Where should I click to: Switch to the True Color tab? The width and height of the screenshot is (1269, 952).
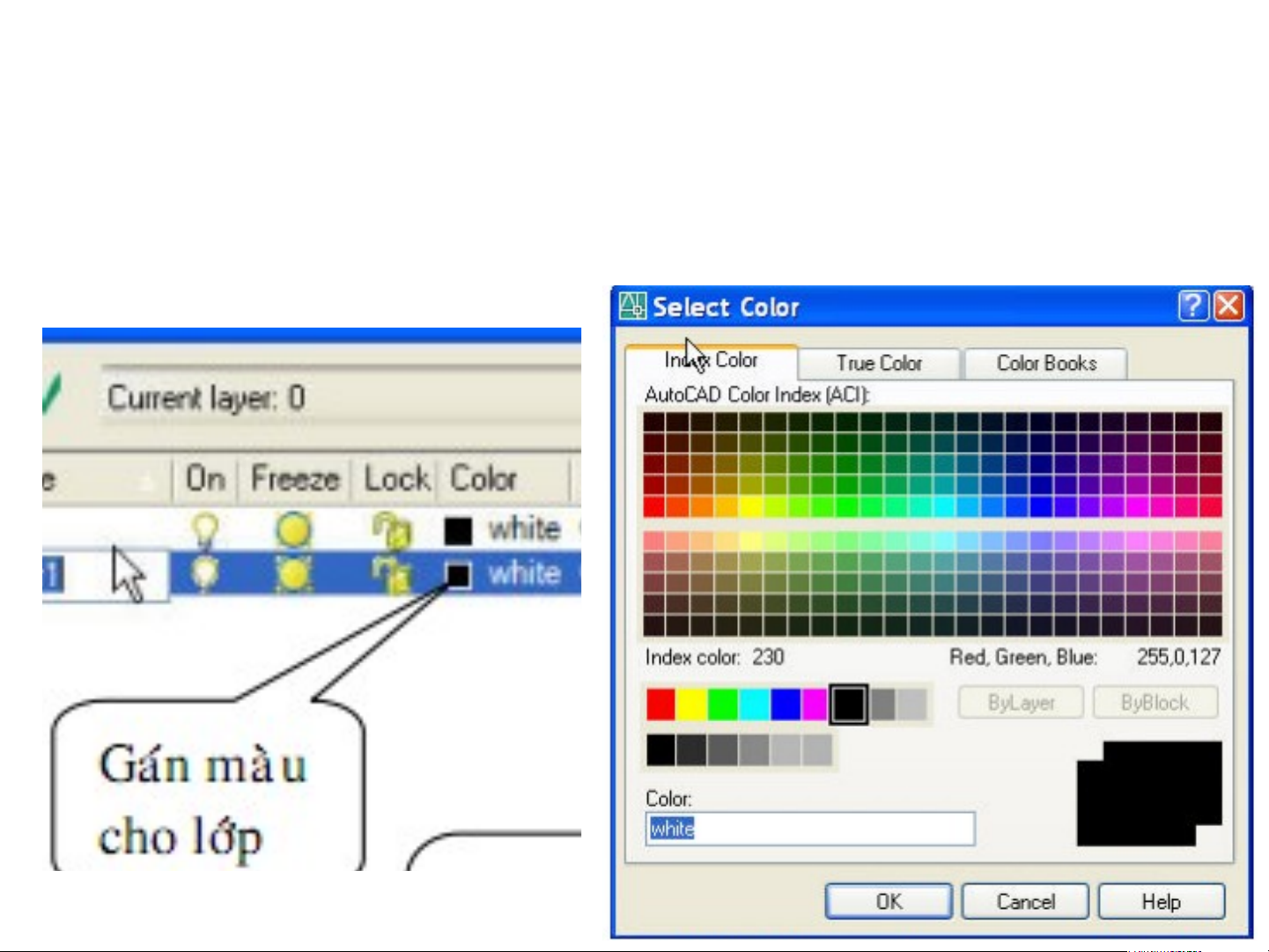878,363
